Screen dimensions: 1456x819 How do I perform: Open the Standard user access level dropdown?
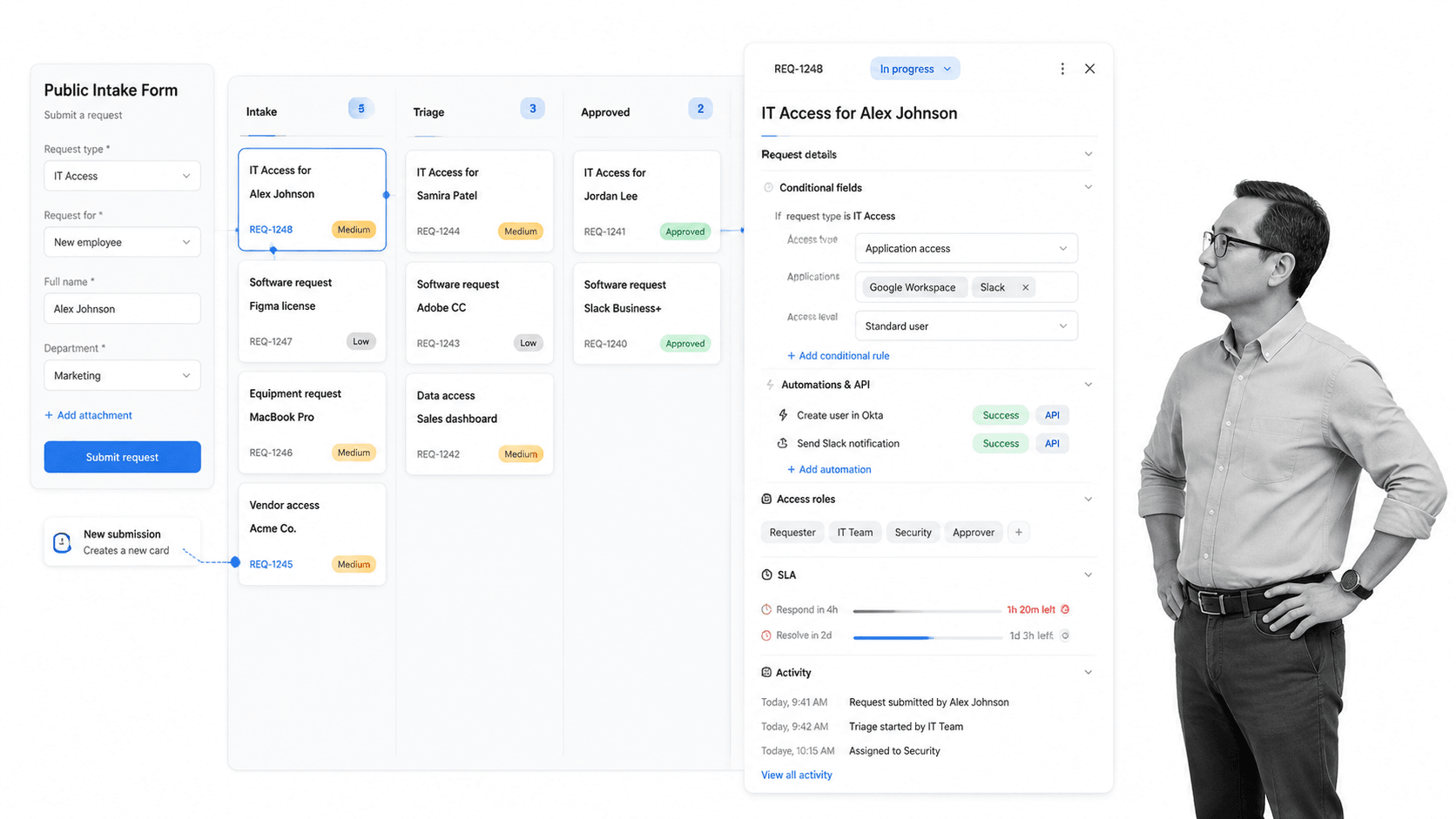[x=966, y=326]
